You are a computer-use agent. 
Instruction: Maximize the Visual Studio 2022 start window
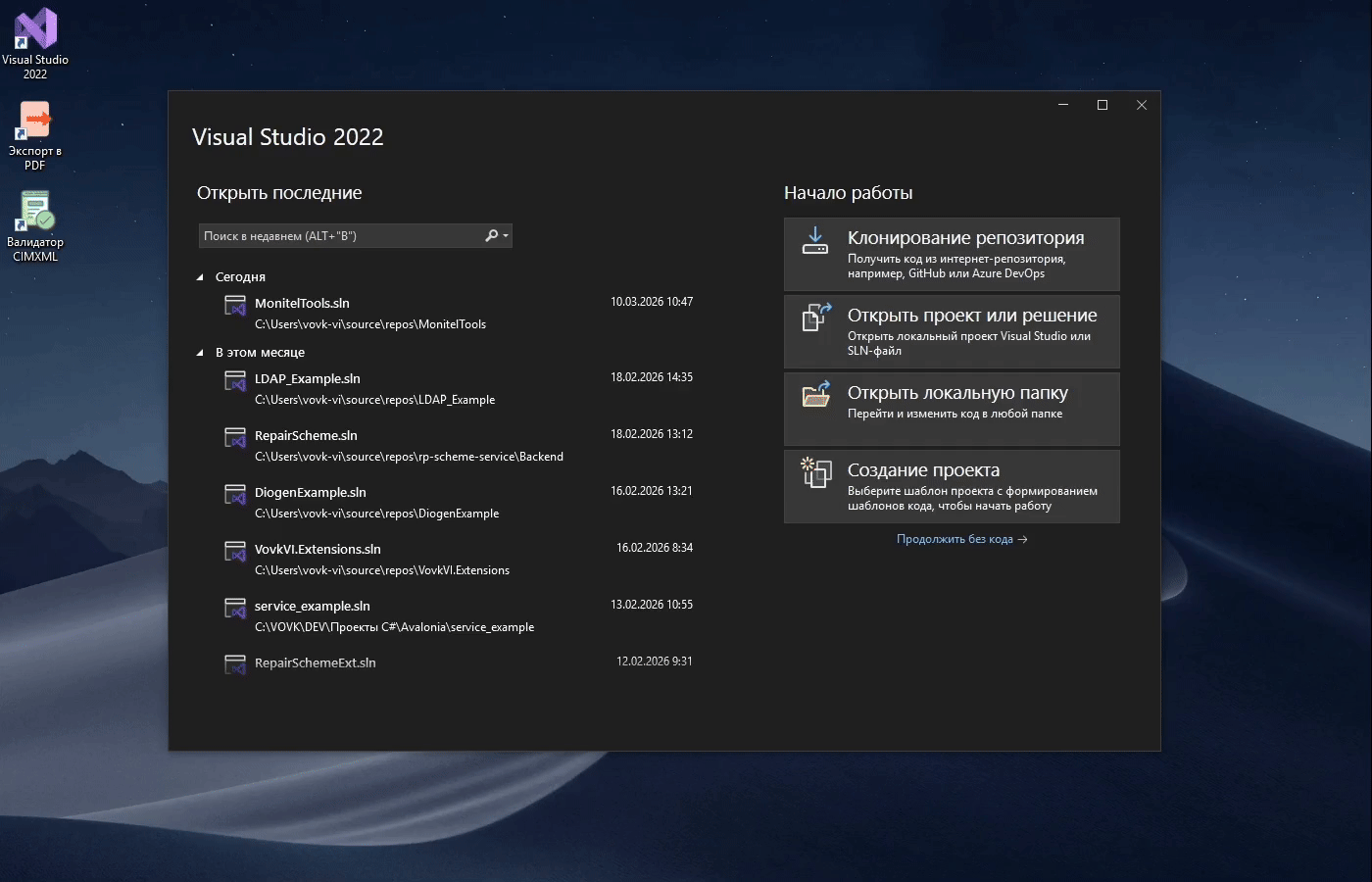[x=1102, y=105]
